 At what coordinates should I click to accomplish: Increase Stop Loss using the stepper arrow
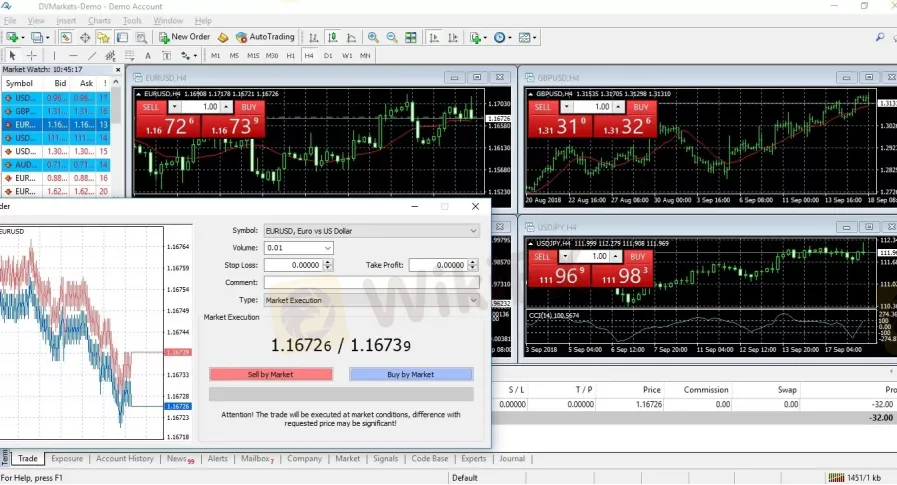[x=327, y=262]
